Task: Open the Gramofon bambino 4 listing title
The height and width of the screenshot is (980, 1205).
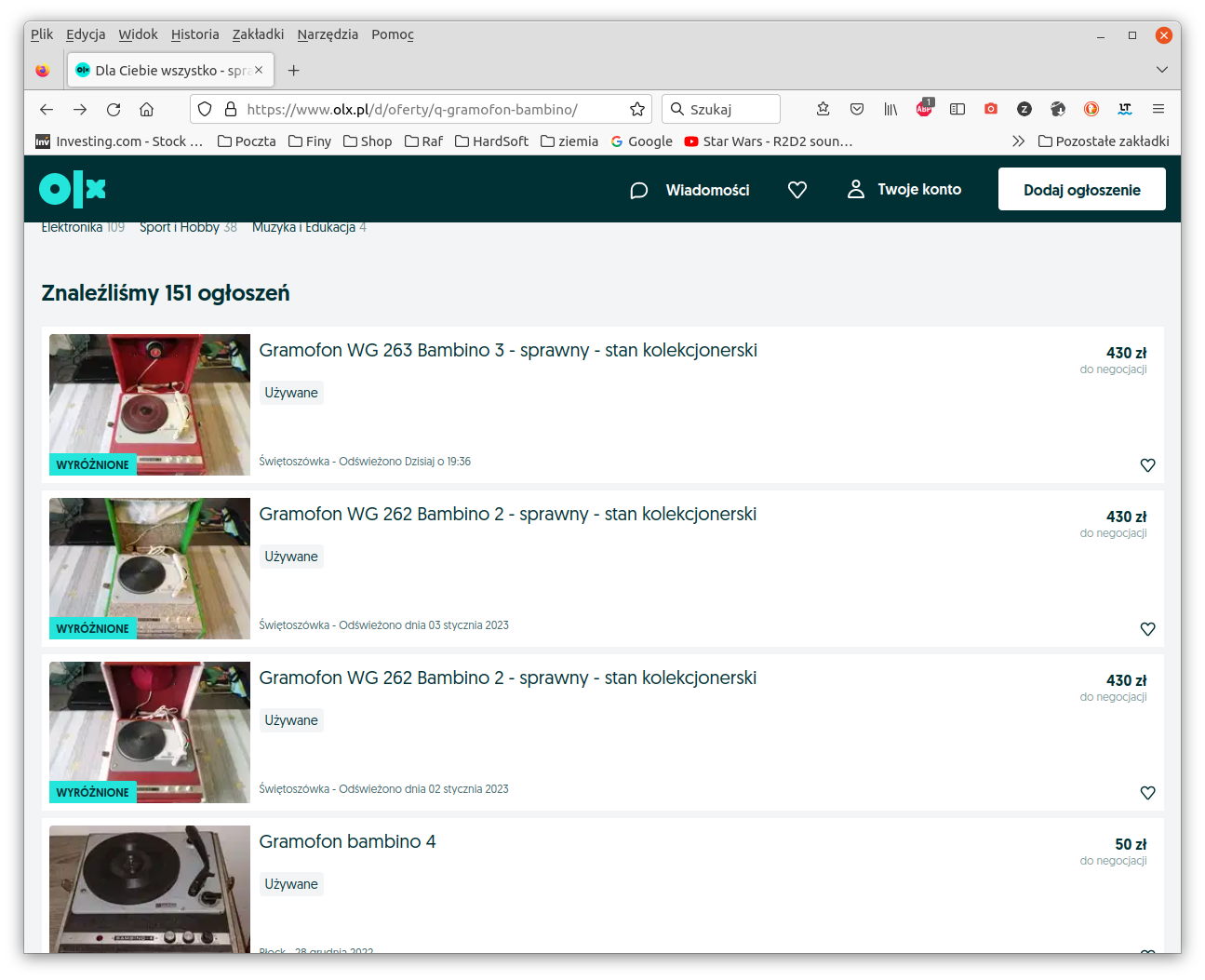Action: click(x=347, y=841)
